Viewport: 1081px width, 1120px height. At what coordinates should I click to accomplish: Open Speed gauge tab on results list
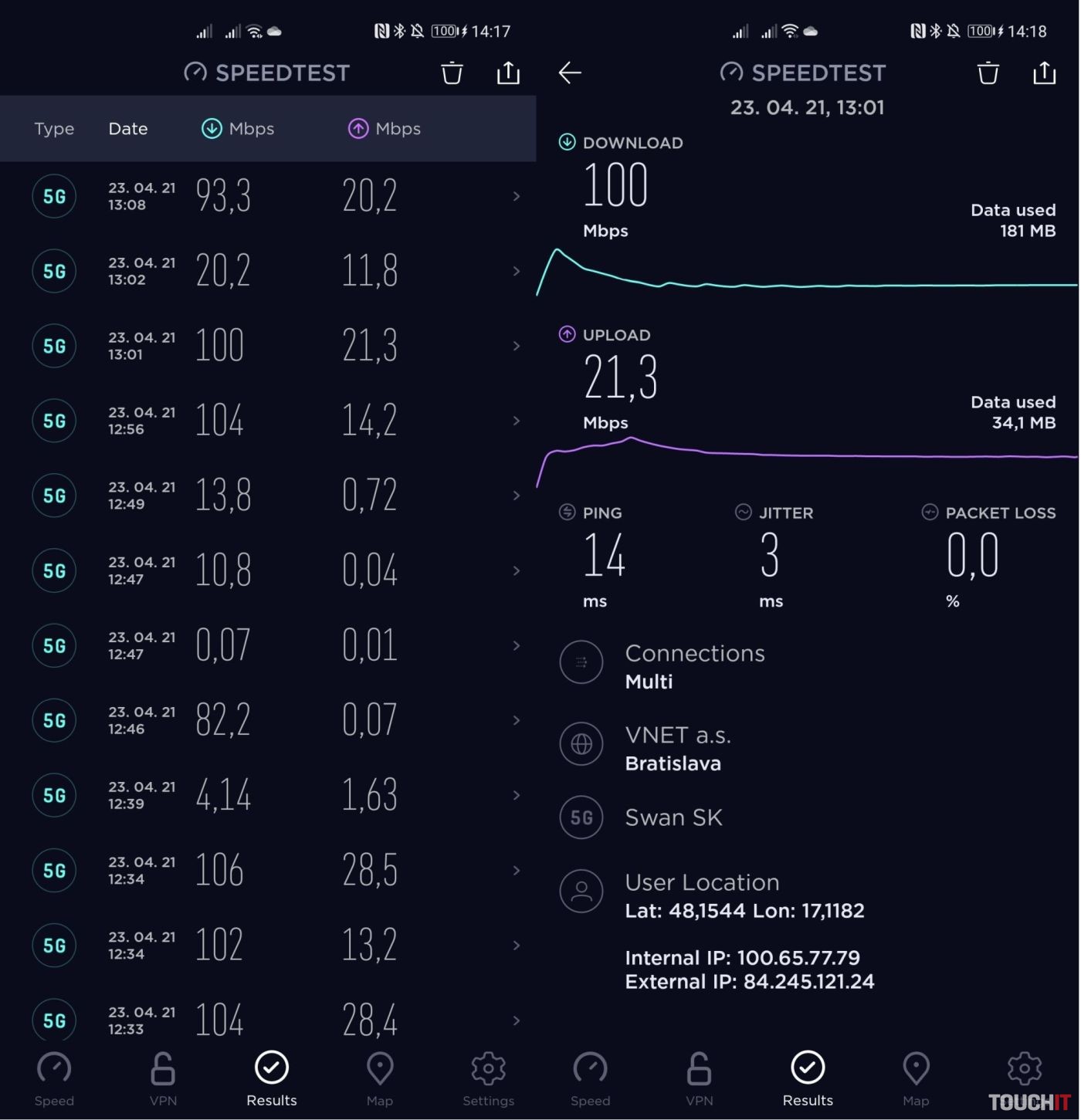coord(54,1078)
